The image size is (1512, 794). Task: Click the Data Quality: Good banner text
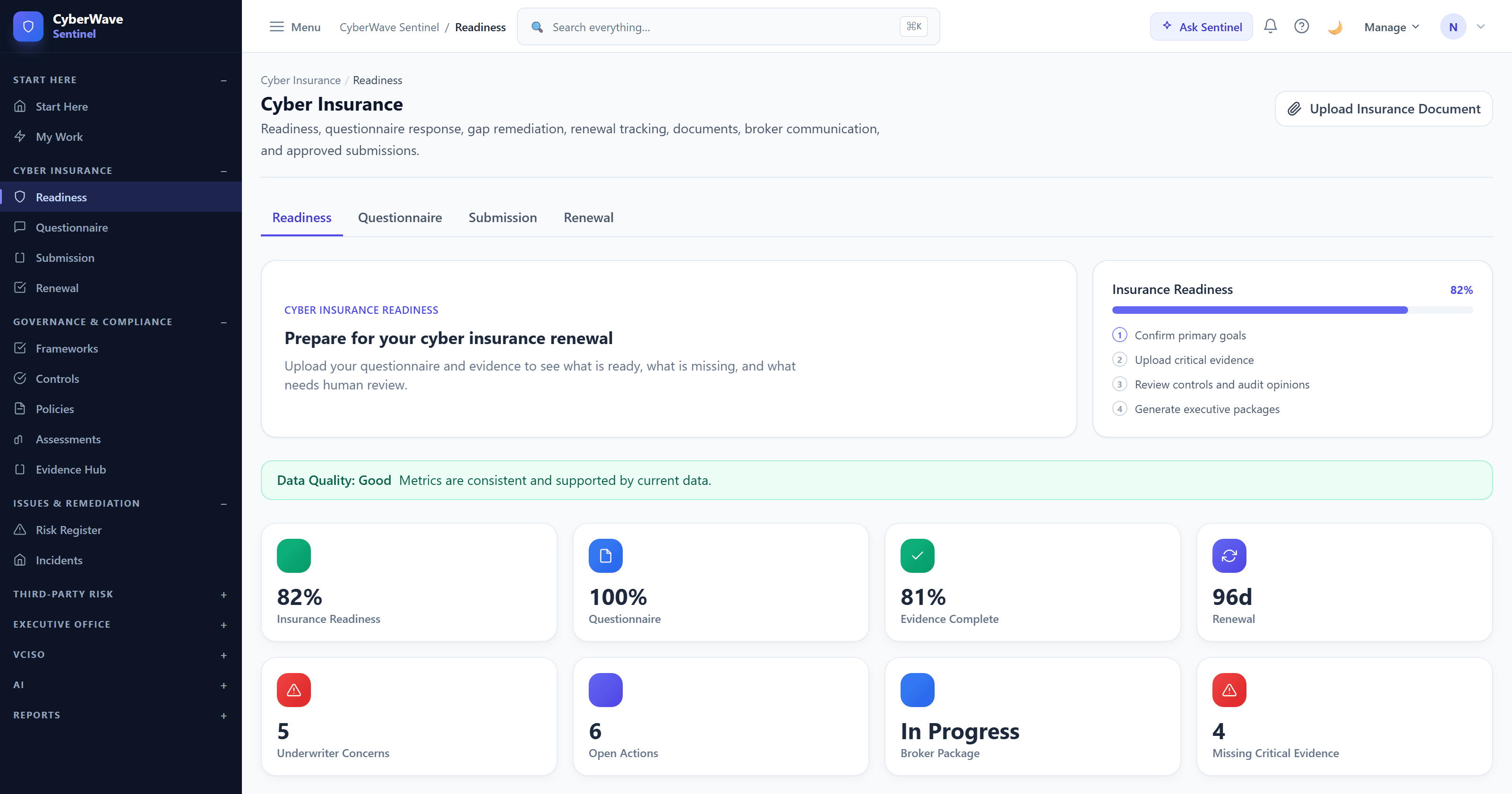click(334, 480)
